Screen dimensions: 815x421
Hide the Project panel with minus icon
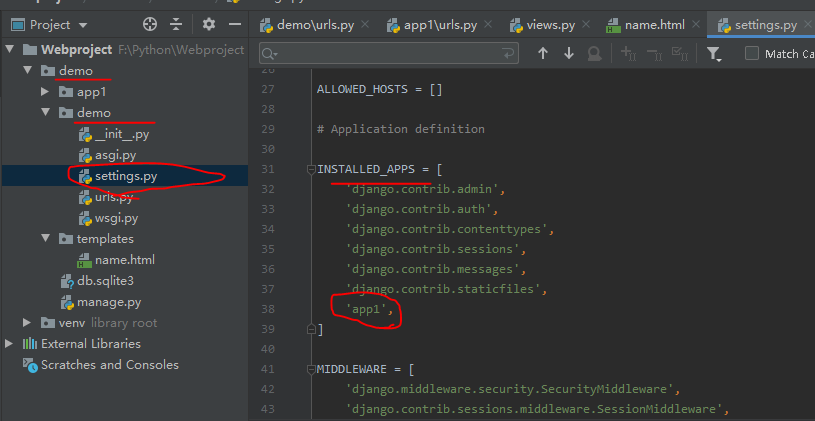click(235, 24)
